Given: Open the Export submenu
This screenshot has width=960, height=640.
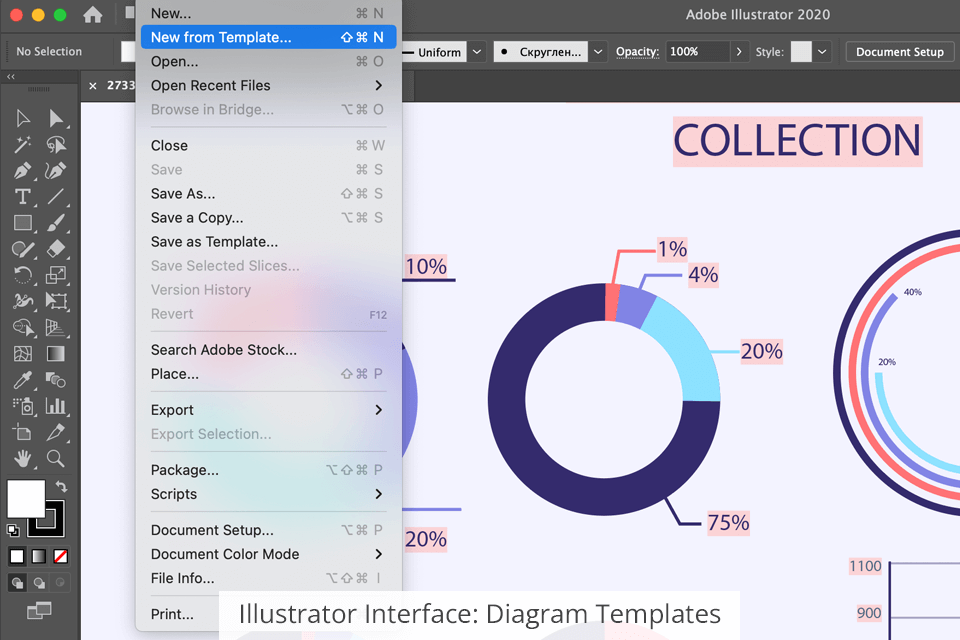Looking at the screenshot, I should [266, 410].
